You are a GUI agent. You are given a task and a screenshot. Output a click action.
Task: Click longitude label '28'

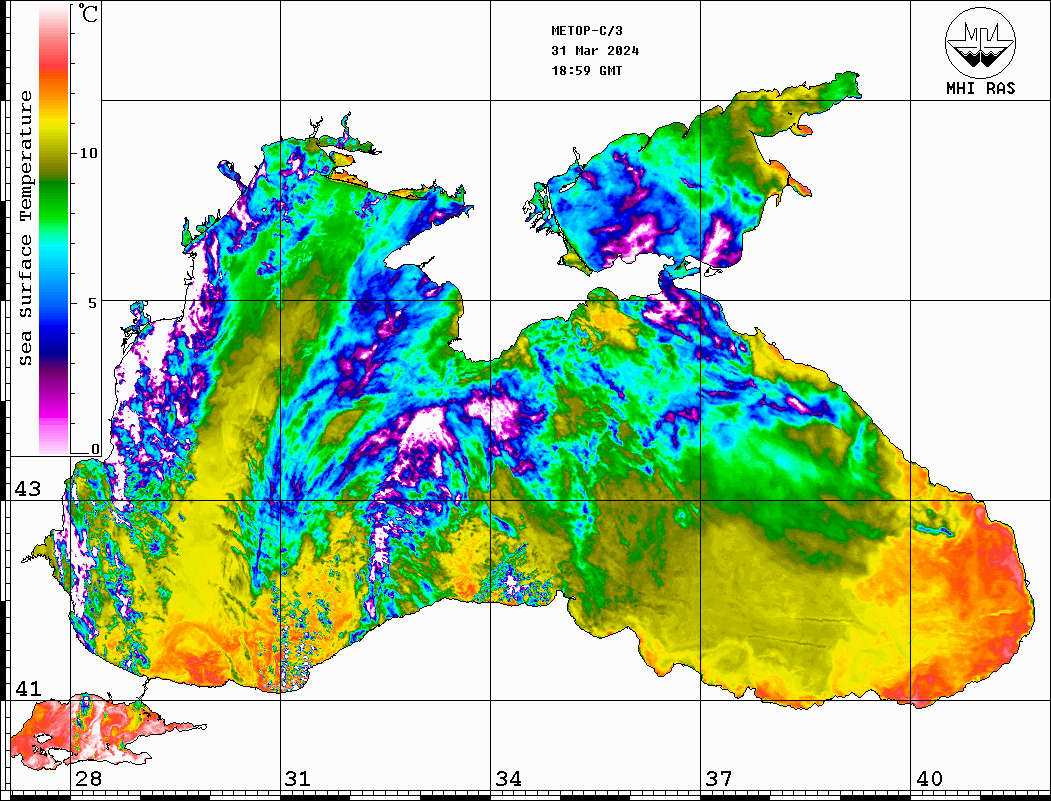pyautogui.click(x=88, y=778)
